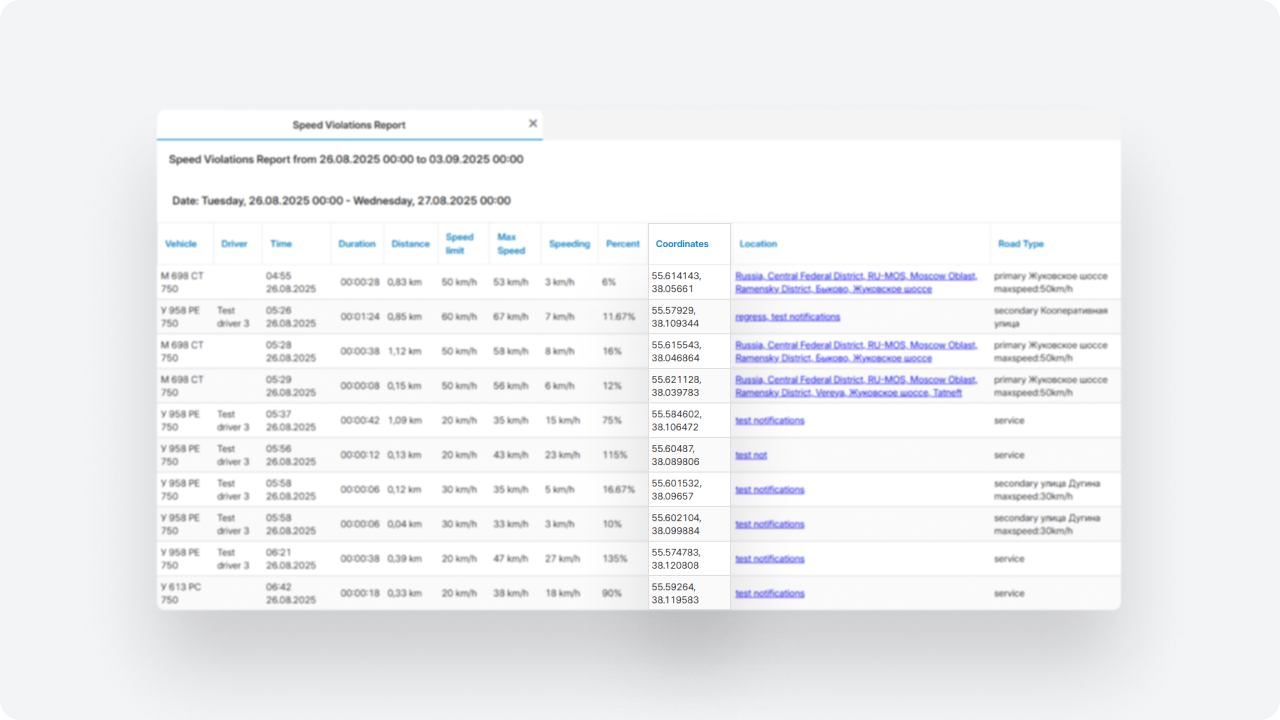Open the 'test not' location link
Image resolution: width=1280 pixels, height=720 pixels.
coord(751,455)
